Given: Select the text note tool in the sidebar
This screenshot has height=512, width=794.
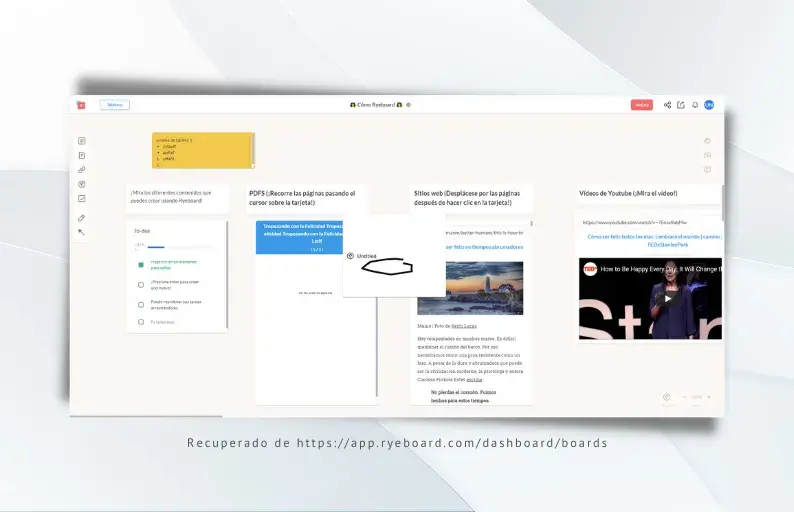Looking at the screenshot, I should point(82,141).
